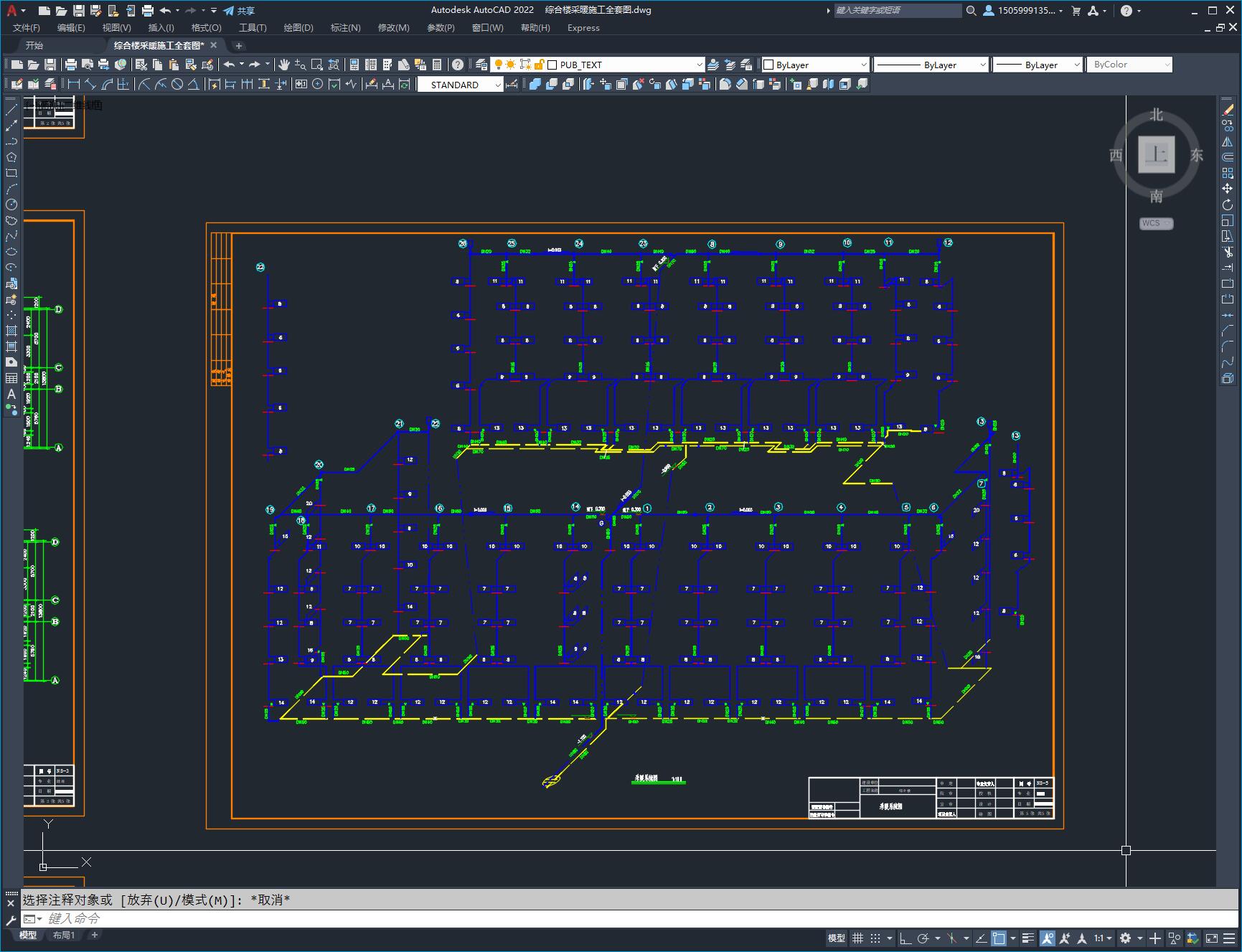Toggle drawing grid display in status bar

pos(857,938)
